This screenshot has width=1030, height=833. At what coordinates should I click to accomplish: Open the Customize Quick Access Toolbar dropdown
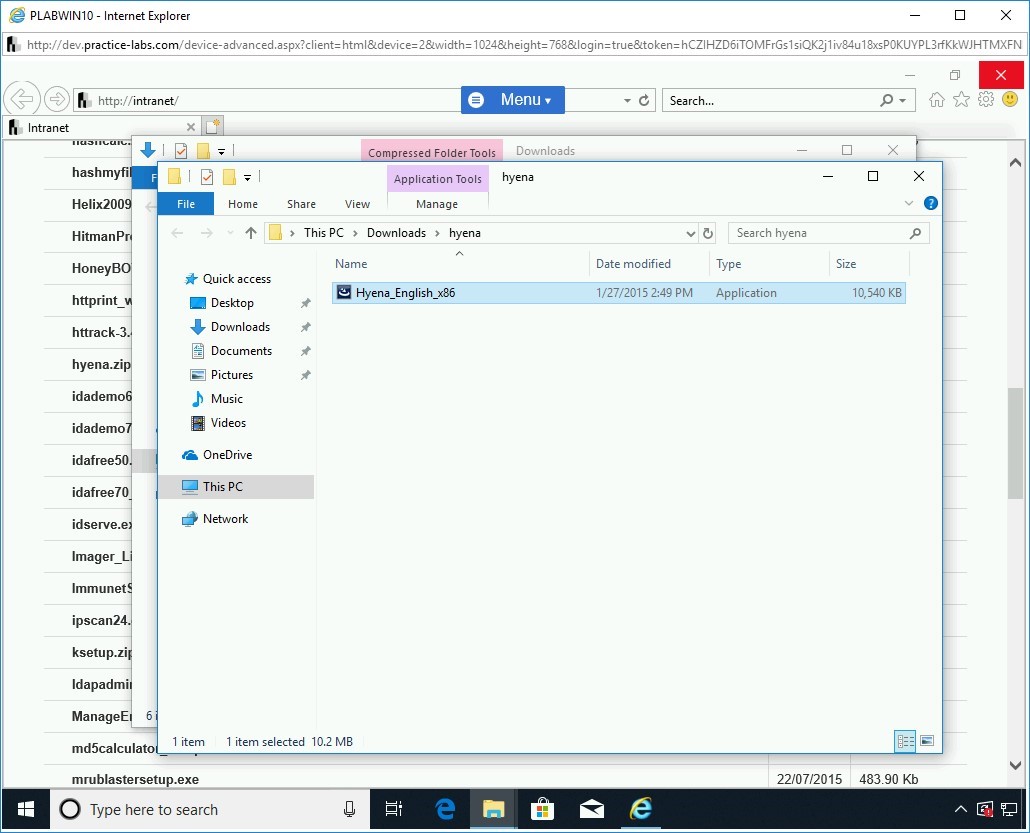pos(247,177)
